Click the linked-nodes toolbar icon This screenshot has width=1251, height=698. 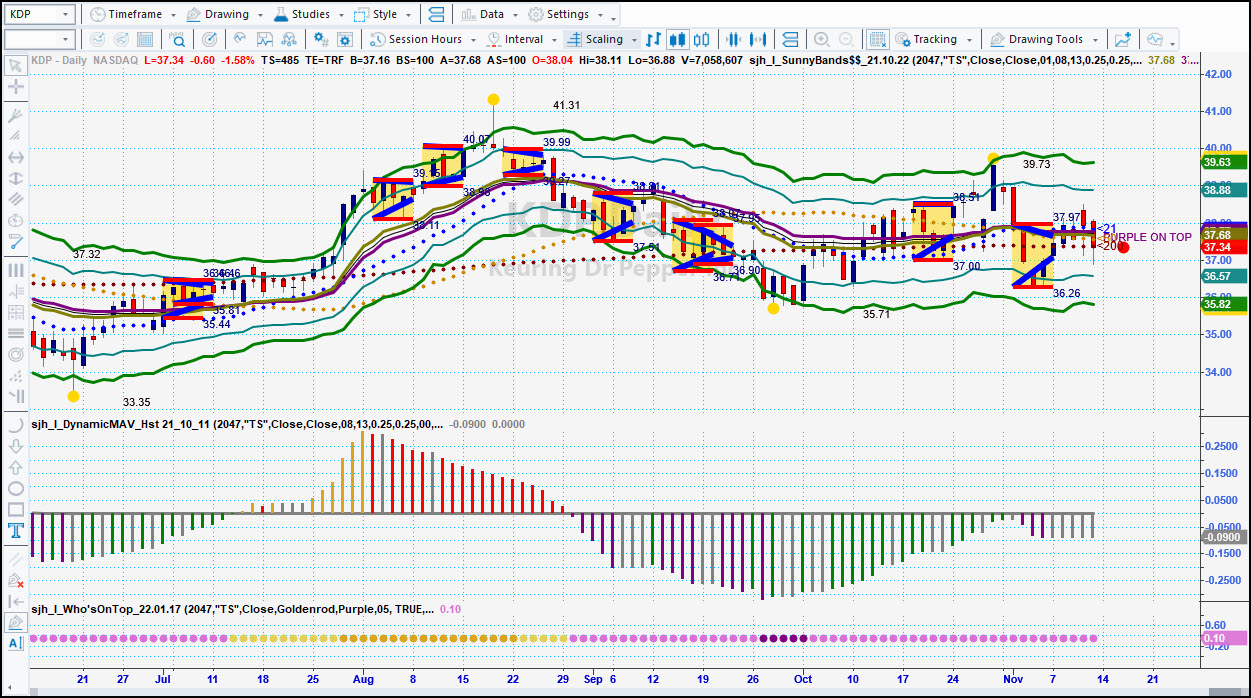(290, 40)
